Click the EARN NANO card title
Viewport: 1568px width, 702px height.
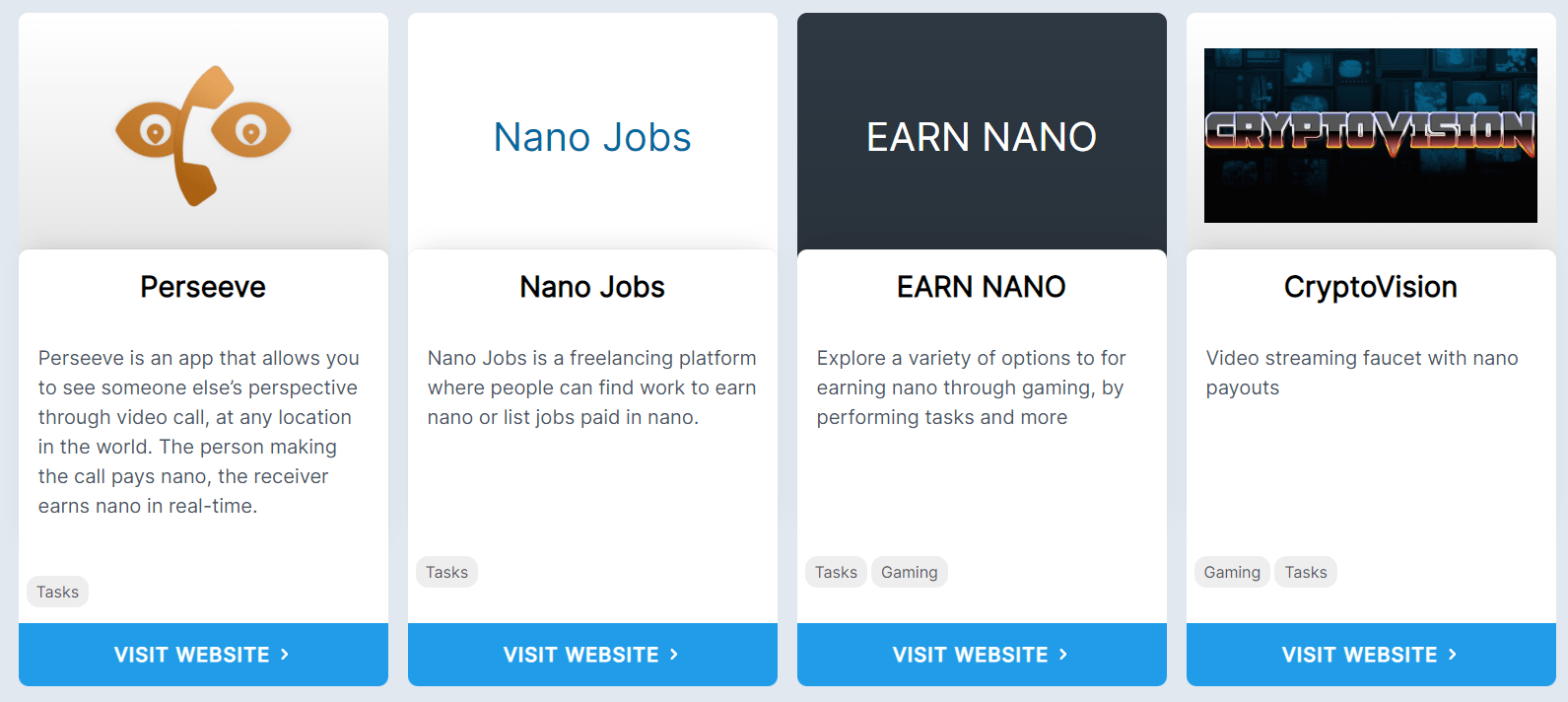pyautogui.click(x=982, y=287)
